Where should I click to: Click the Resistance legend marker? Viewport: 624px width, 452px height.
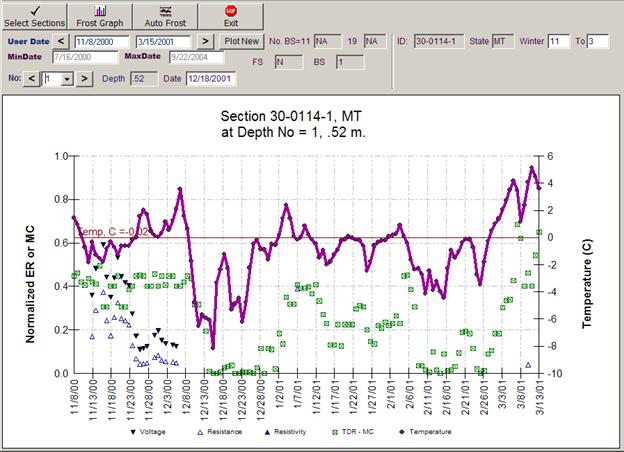201,432
